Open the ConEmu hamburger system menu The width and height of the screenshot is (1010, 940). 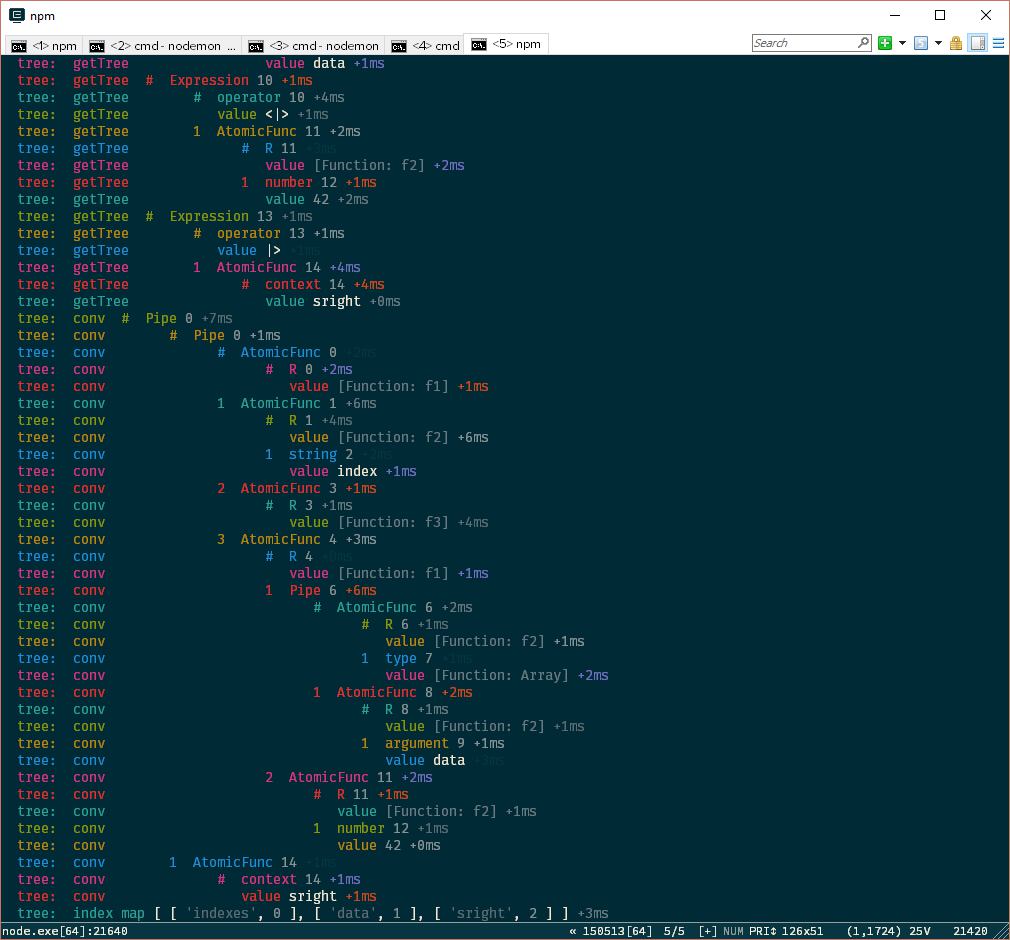point(998,43)
